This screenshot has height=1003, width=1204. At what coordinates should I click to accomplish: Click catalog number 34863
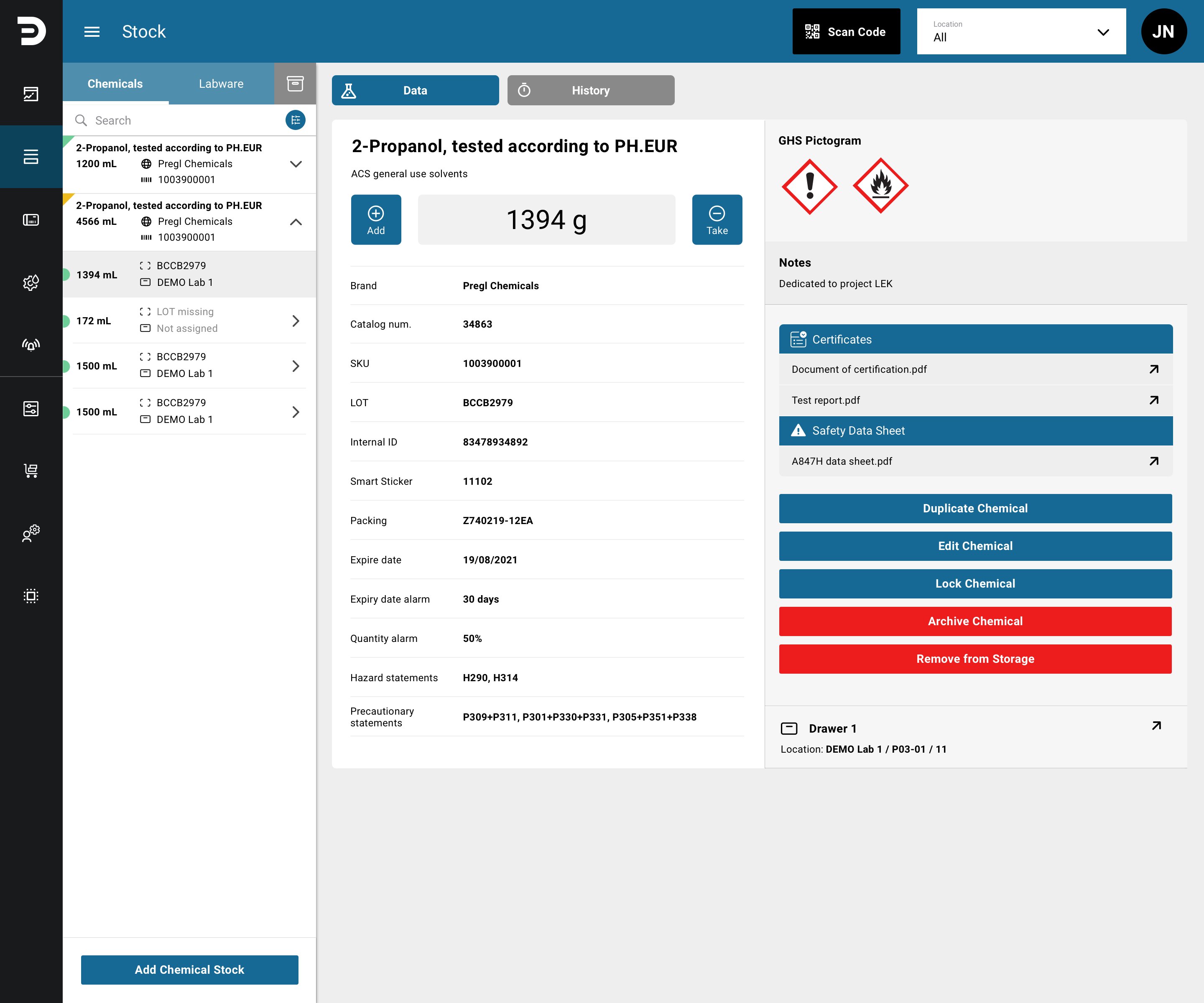tap(477, 324)
